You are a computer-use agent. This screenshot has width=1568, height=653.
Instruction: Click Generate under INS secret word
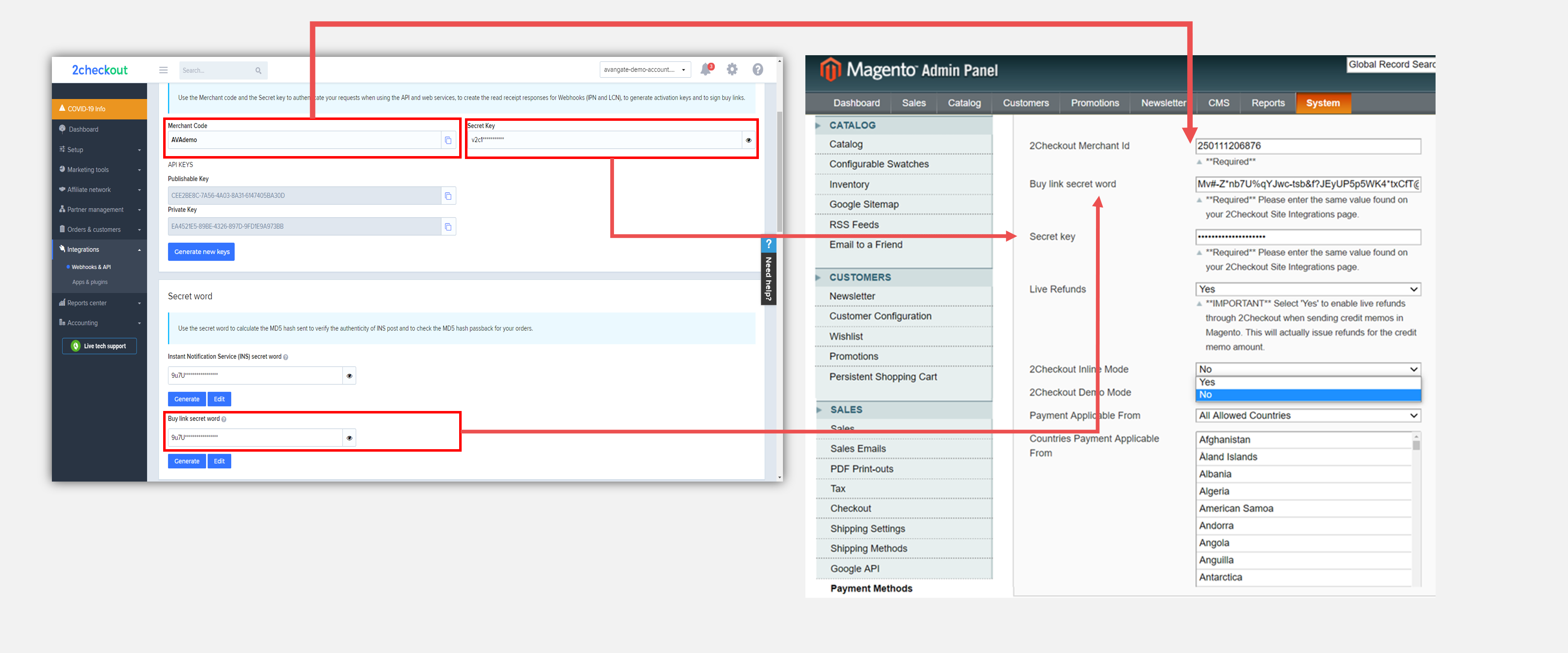pyautogui.click(x=187, y=399)
